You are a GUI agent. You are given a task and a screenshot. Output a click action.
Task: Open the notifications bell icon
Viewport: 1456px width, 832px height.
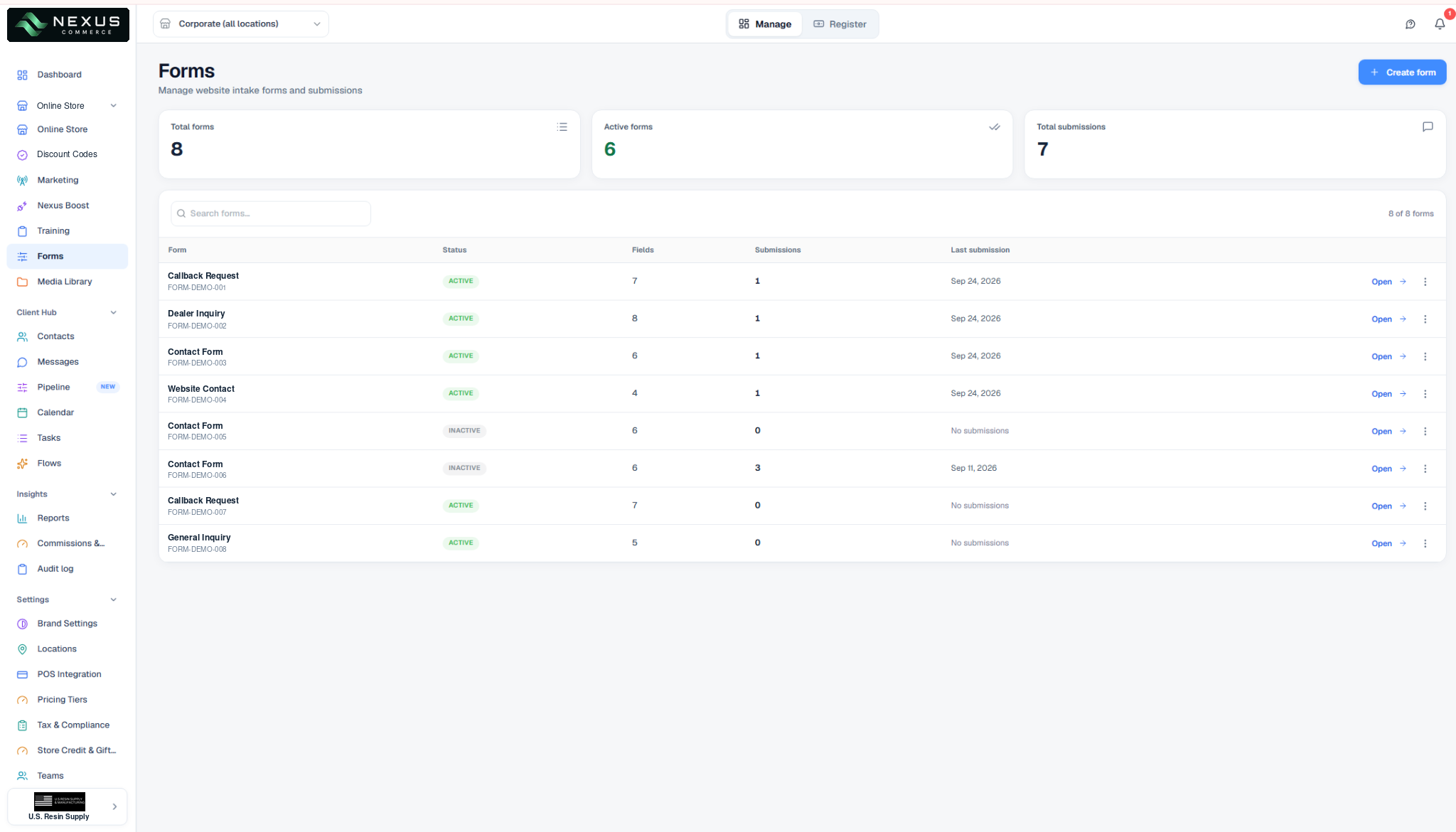tap(1440, 24)
